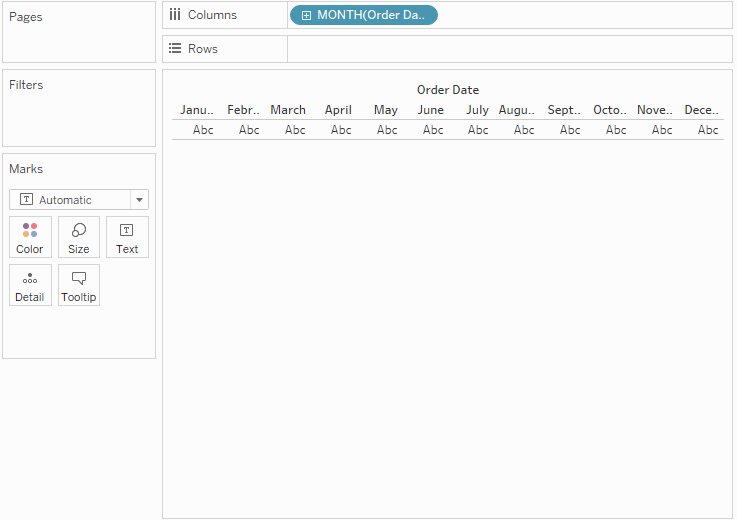Select the April column header
Screen dimensions: 737x520
pyautogui.click(x=338, y=110)
